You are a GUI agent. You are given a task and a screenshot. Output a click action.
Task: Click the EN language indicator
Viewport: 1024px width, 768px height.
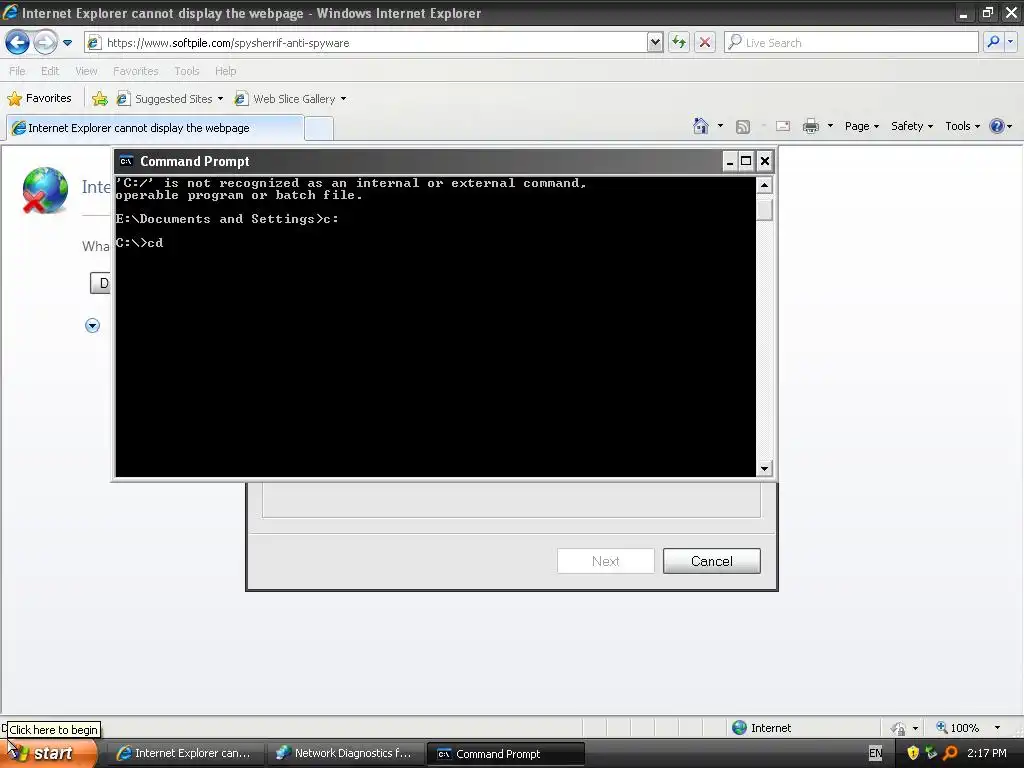[875, 753]
